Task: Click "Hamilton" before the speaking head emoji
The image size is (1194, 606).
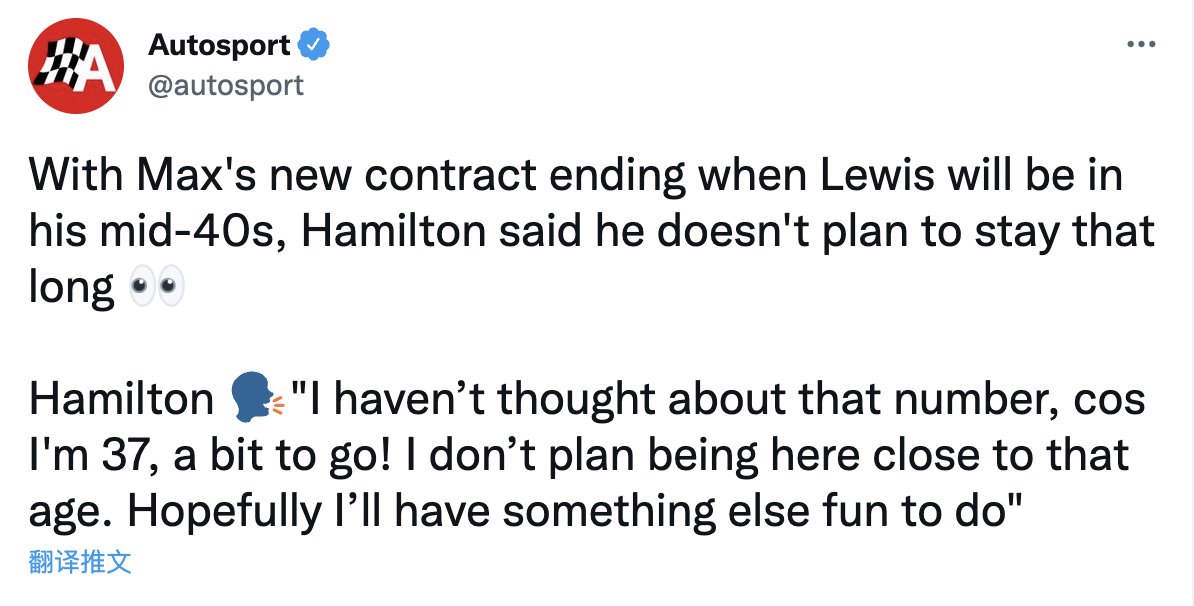Action: [x=121, y=400]
